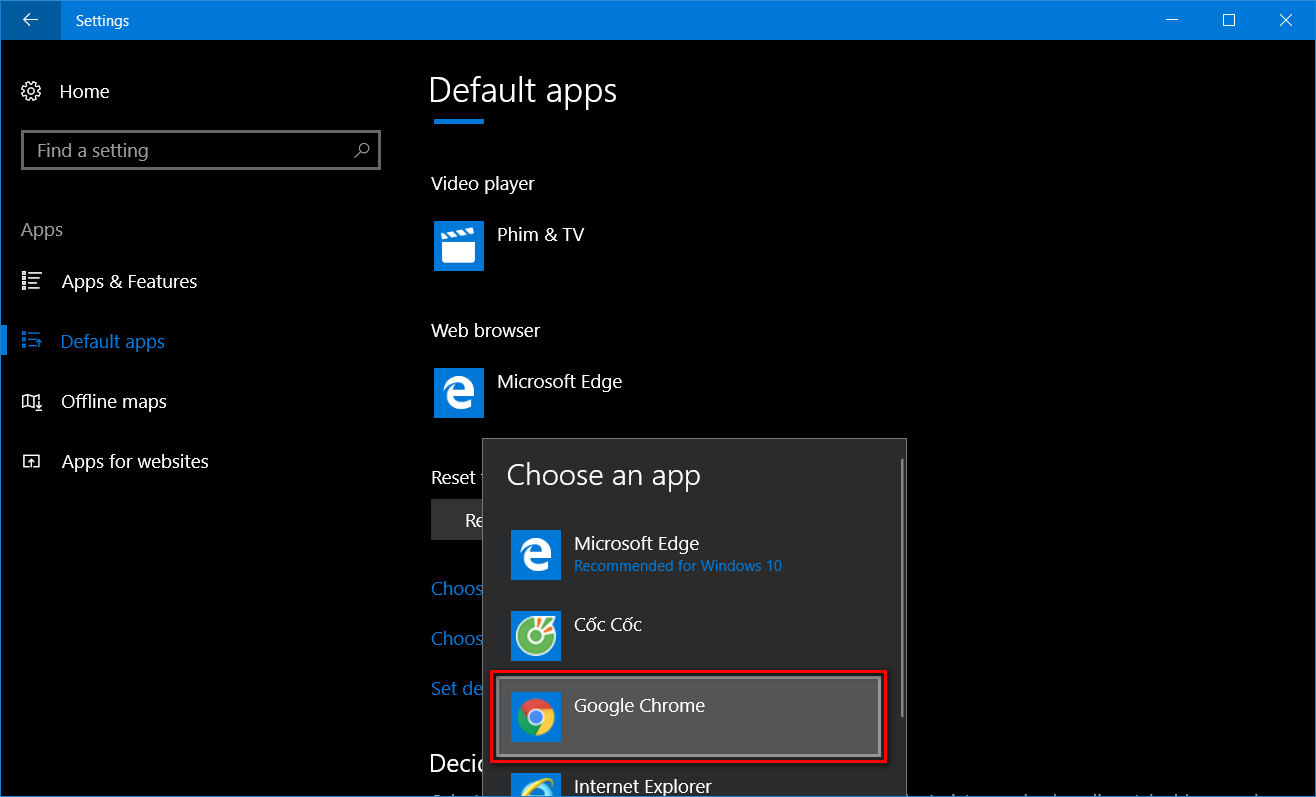Choose the Google Chrome icon

536,717
